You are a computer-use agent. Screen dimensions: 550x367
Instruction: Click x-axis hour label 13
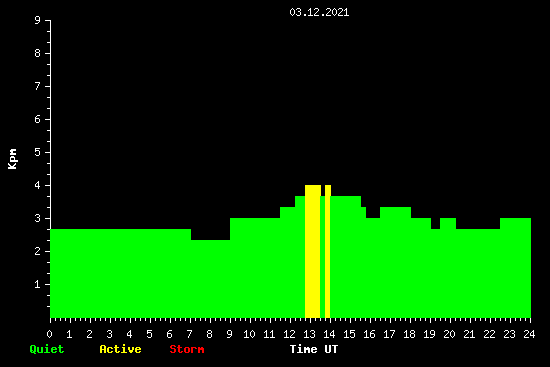(x=309, y=334)
